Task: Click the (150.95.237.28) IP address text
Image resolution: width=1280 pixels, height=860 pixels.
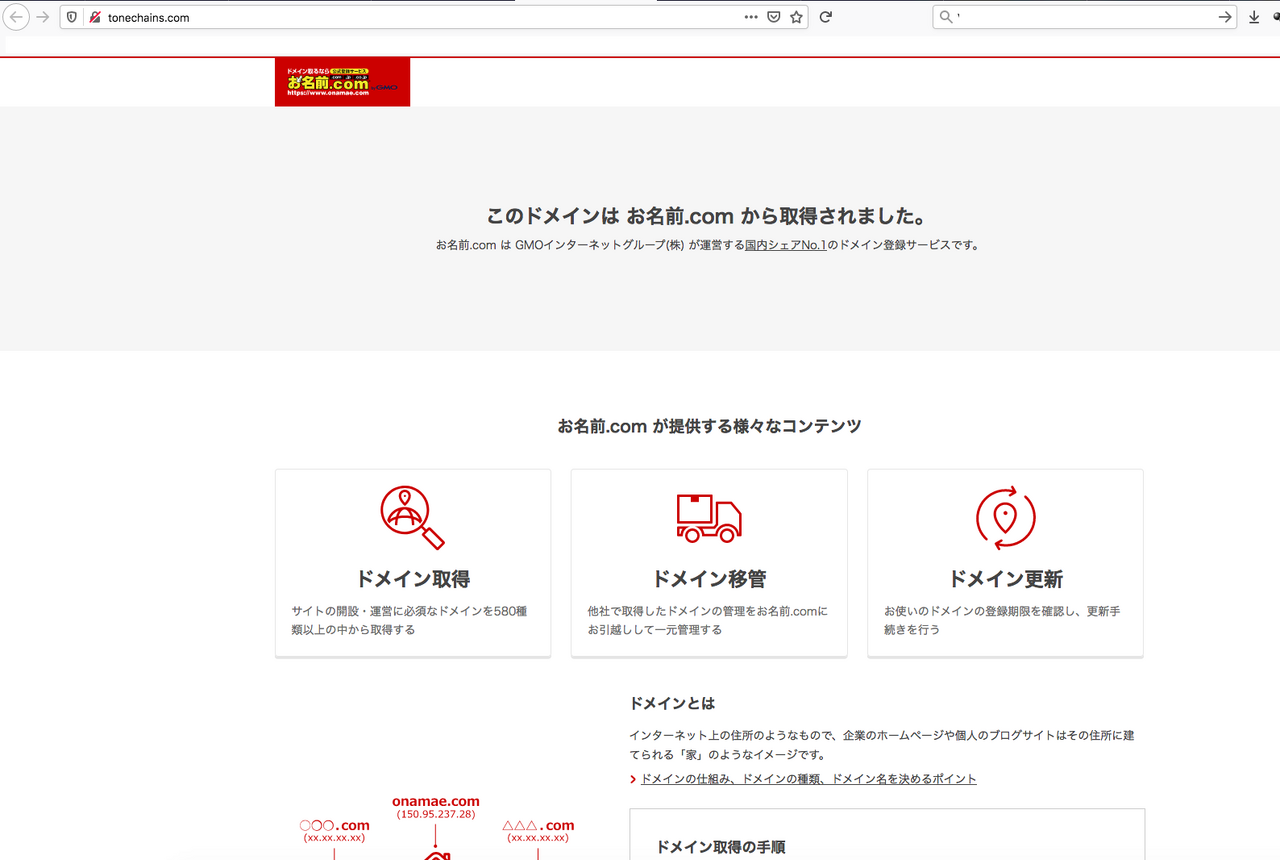Action: (435, 815)
